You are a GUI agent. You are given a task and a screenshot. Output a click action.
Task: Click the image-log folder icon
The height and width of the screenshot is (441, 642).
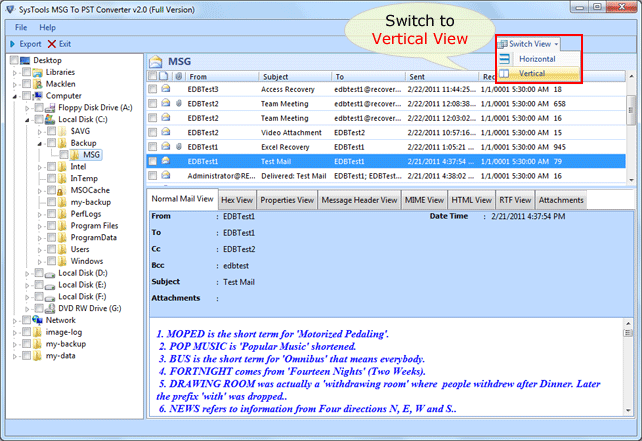pos(38,332)
